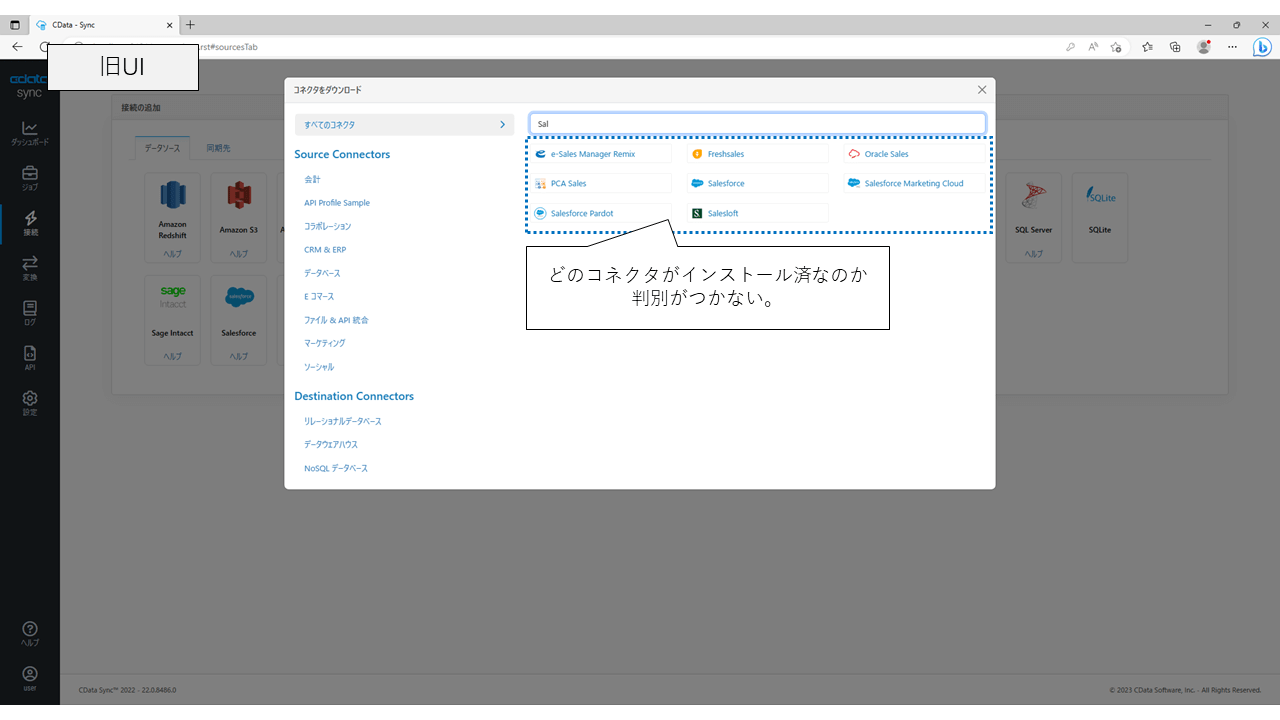Choose the マーケティング category
Viewport: 1280px width, 720px height.
[x=325, y=343]
